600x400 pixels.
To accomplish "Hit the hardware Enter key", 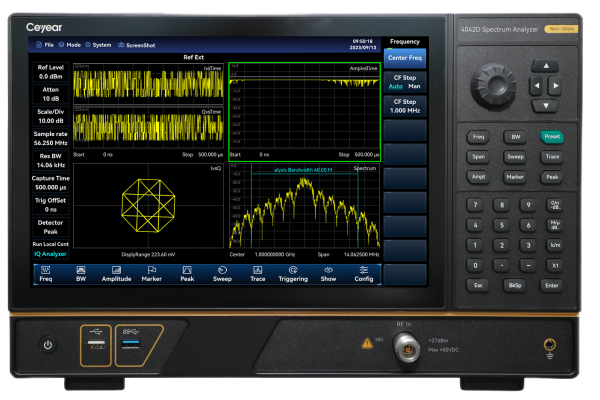I will [552, 286].
